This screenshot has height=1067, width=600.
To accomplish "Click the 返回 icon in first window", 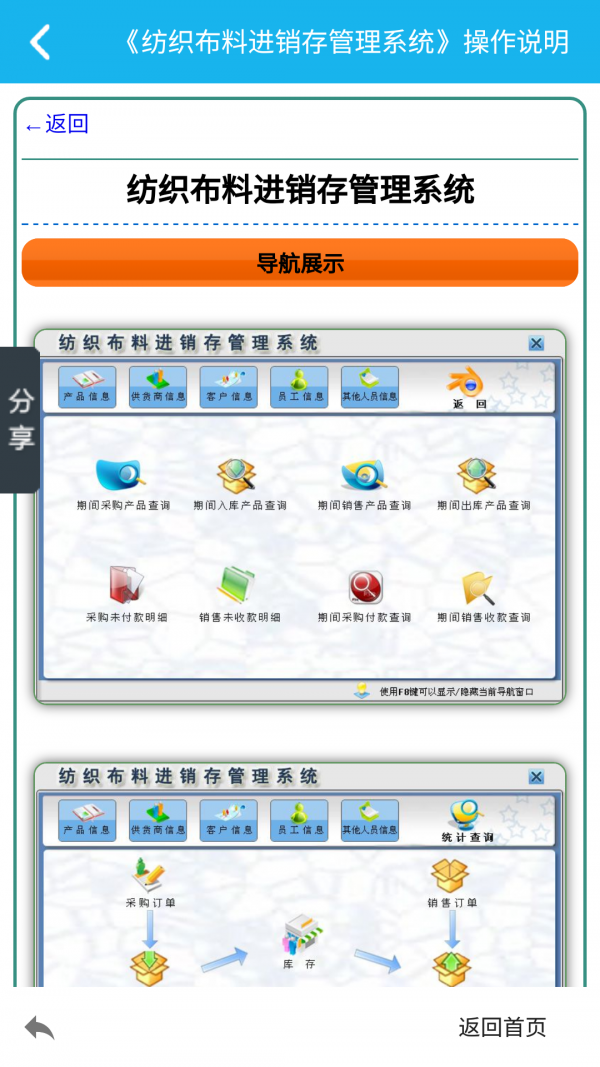I will pyautogui.click(x=469, y=388).
